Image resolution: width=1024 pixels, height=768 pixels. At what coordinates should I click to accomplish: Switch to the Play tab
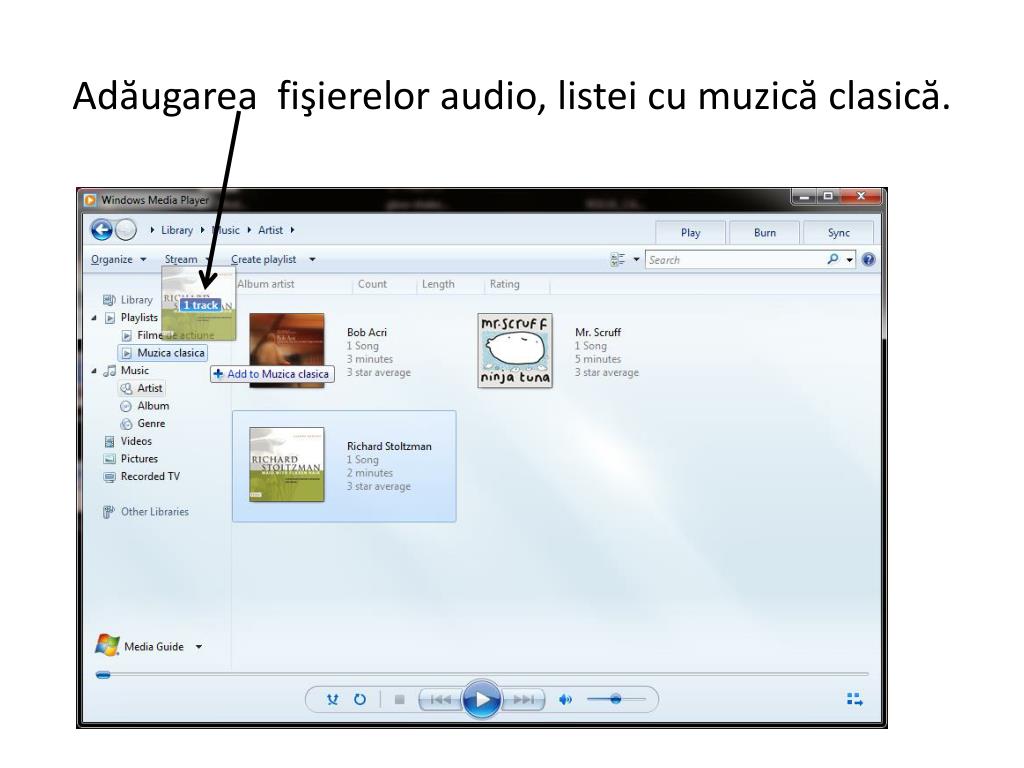tap(690, 232)
